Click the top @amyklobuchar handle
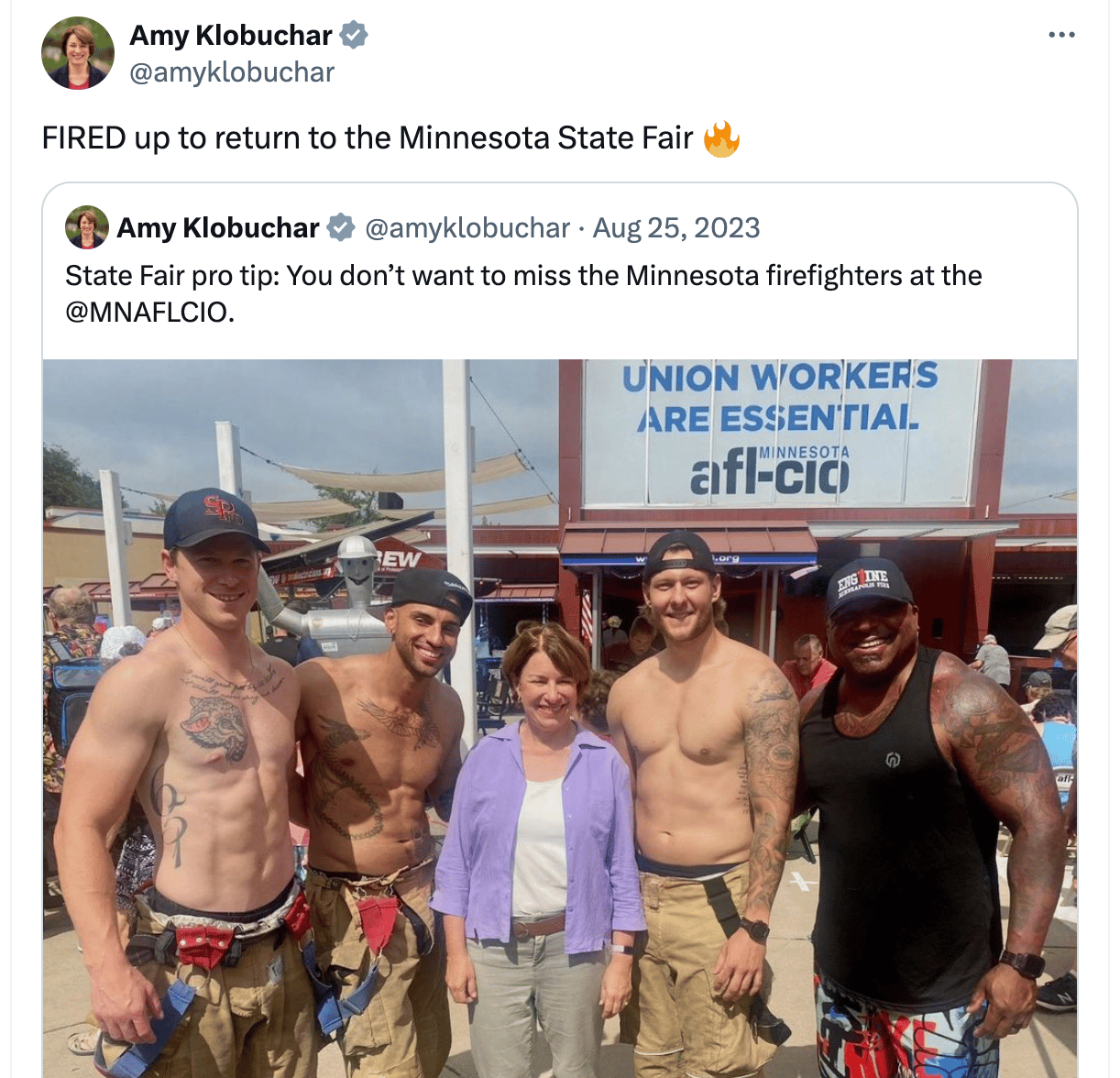 [232, 72]
